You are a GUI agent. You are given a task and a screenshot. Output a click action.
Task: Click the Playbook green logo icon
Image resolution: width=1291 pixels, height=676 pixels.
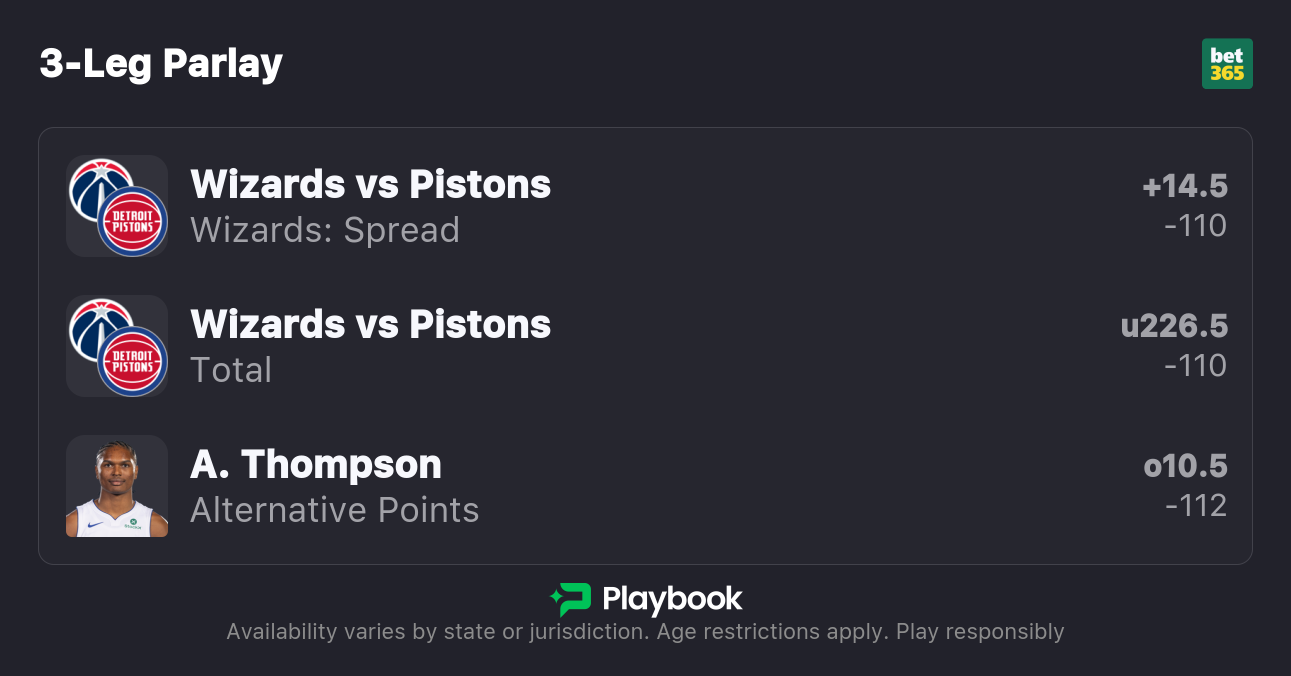pos(571,599)
